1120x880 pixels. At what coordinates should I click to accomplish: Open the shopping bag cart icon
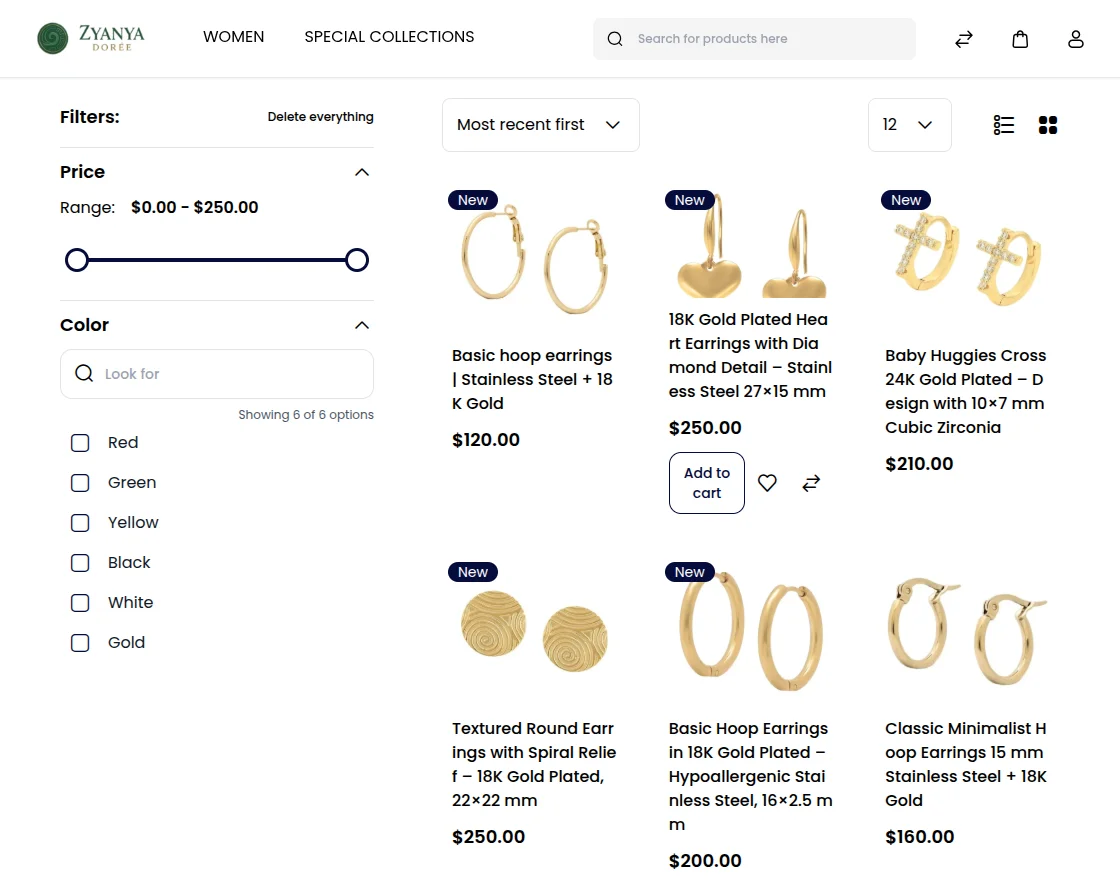click(1020, 39)
